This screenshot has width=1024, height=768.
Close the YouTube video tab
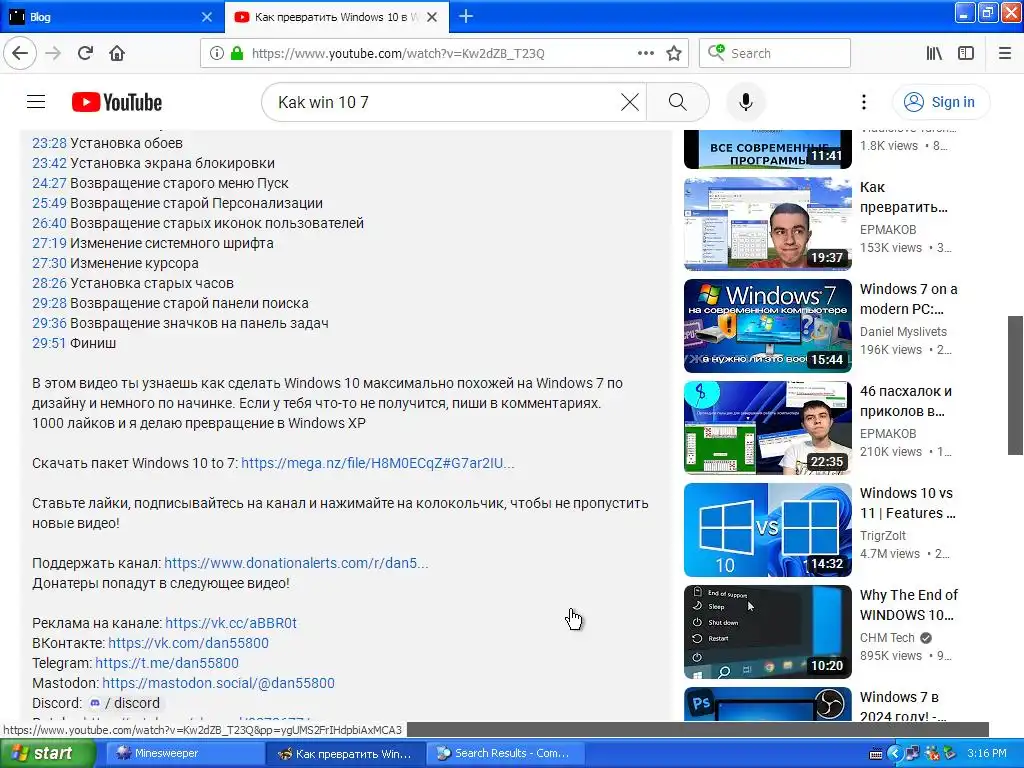point(432,17)
